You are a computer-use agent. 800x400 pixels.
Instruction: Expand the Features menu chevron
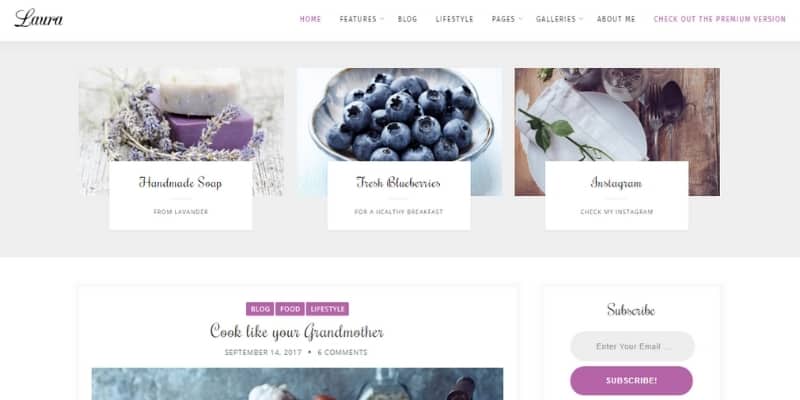382,19
